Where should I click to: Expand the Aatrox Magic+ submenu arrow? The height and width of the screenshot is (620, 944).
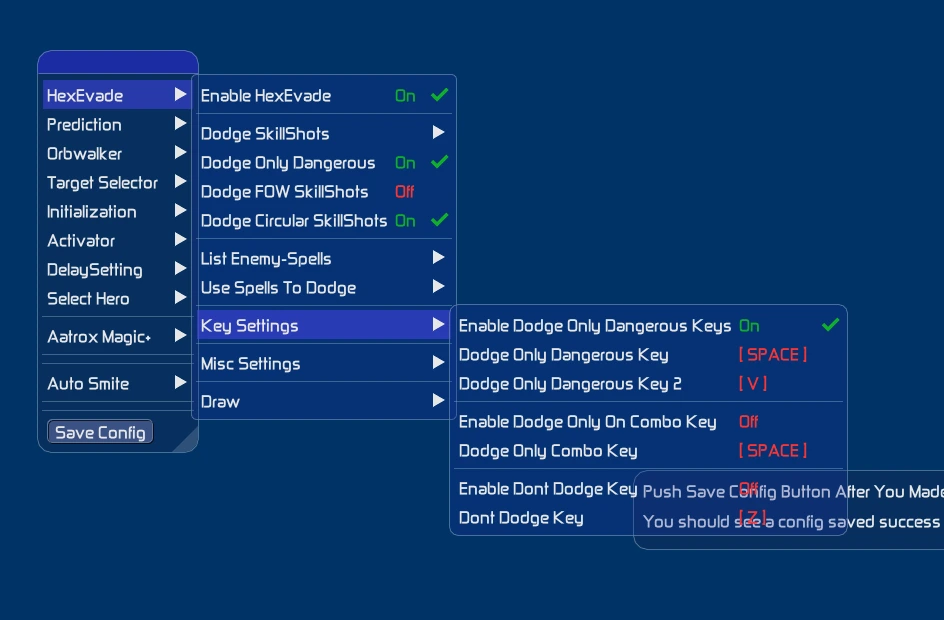pyautogui.click(x=180, y=335)
